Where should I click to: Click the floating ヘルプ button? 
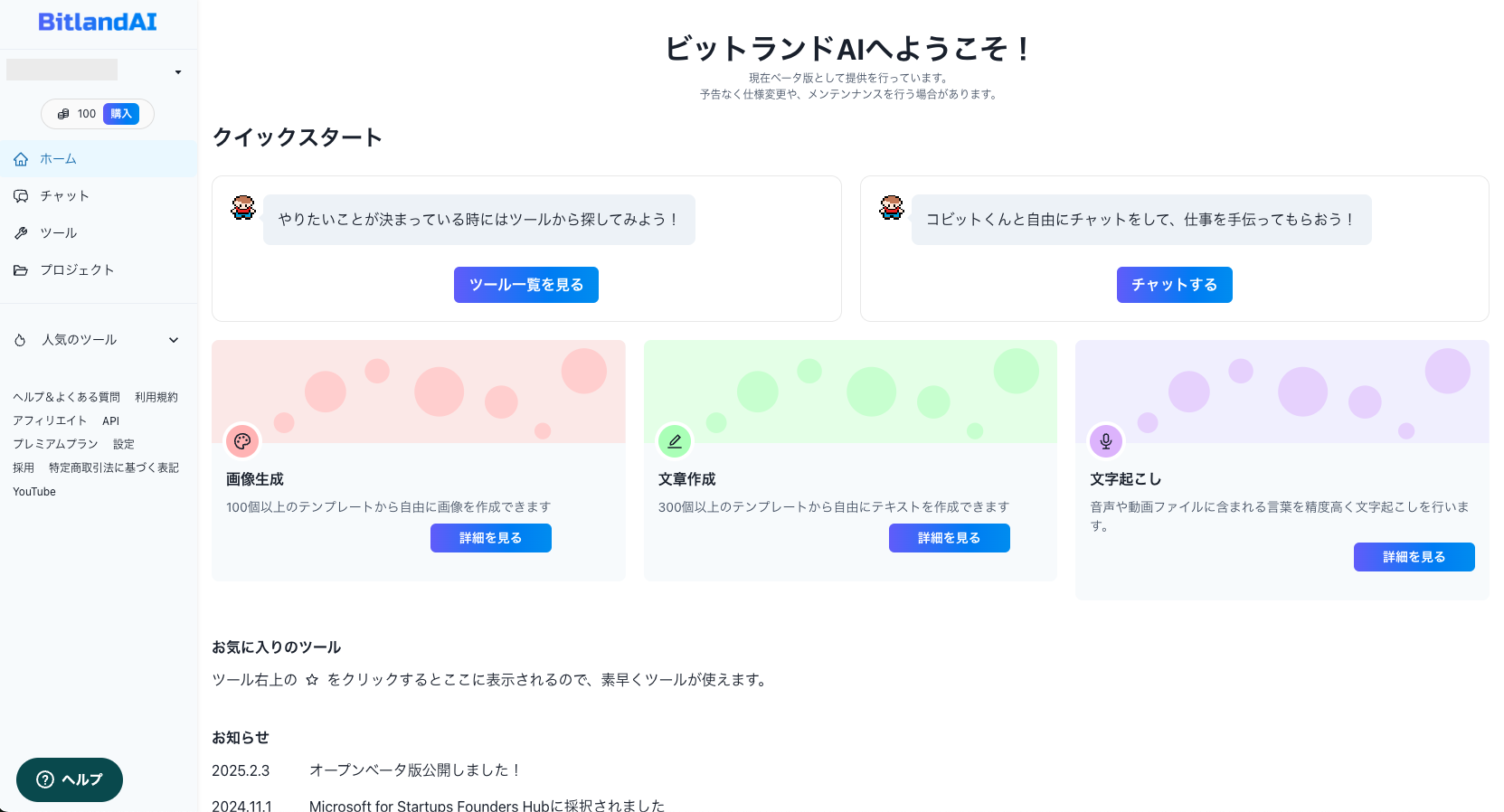[x=70, y=779]
